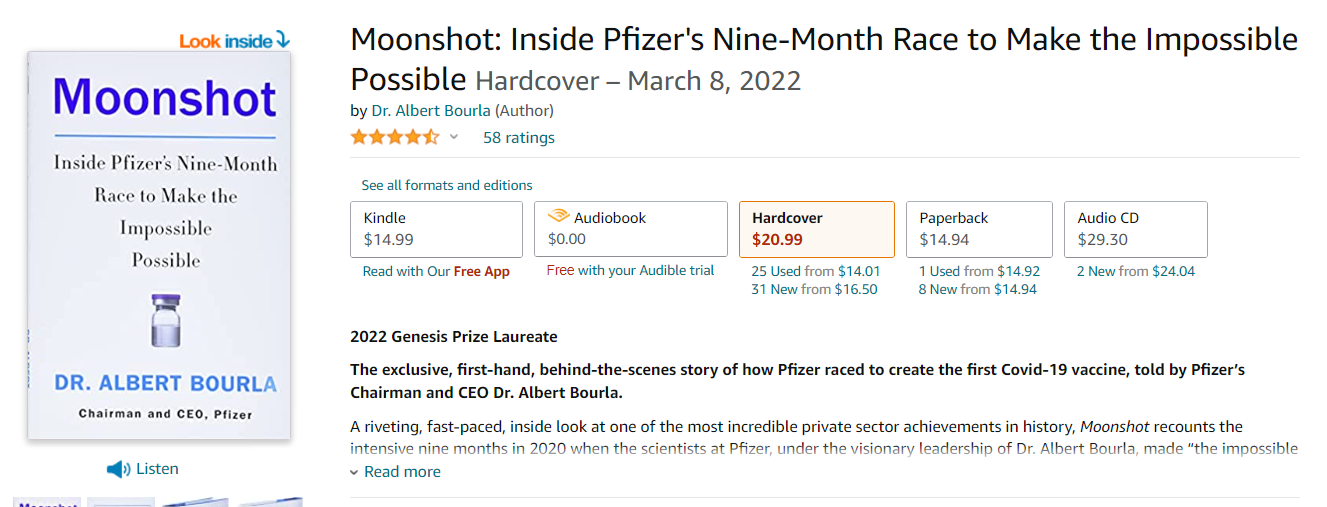Open 25 Used from $14.01 offers
Screen dimensions: 1327x507
tap(815, 271)
